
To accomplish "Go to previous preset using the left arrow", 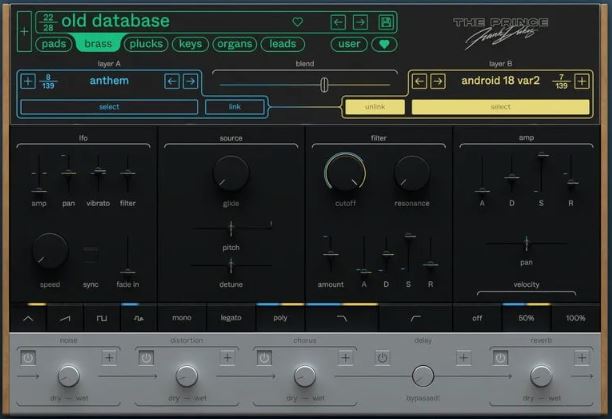I will click(338, 22).
